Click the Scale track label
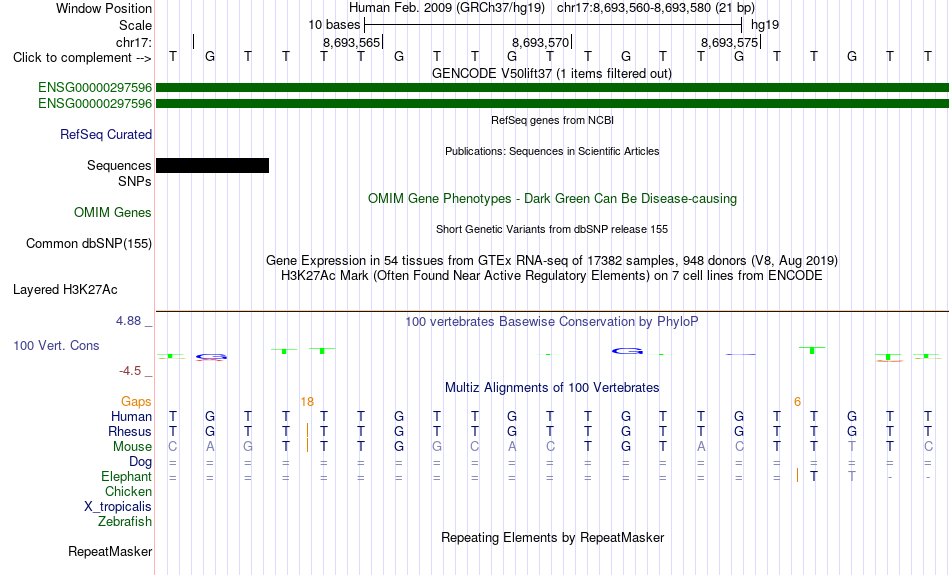950x575 pixels. pos(135,25)
